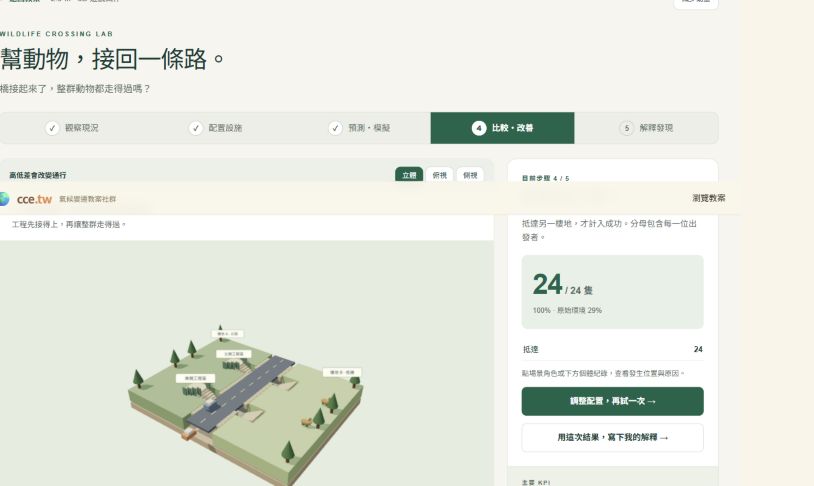Select the orange vehicle in the underpass
The width and height of the screenshot is (814, 486).
(x=188, y=433)
